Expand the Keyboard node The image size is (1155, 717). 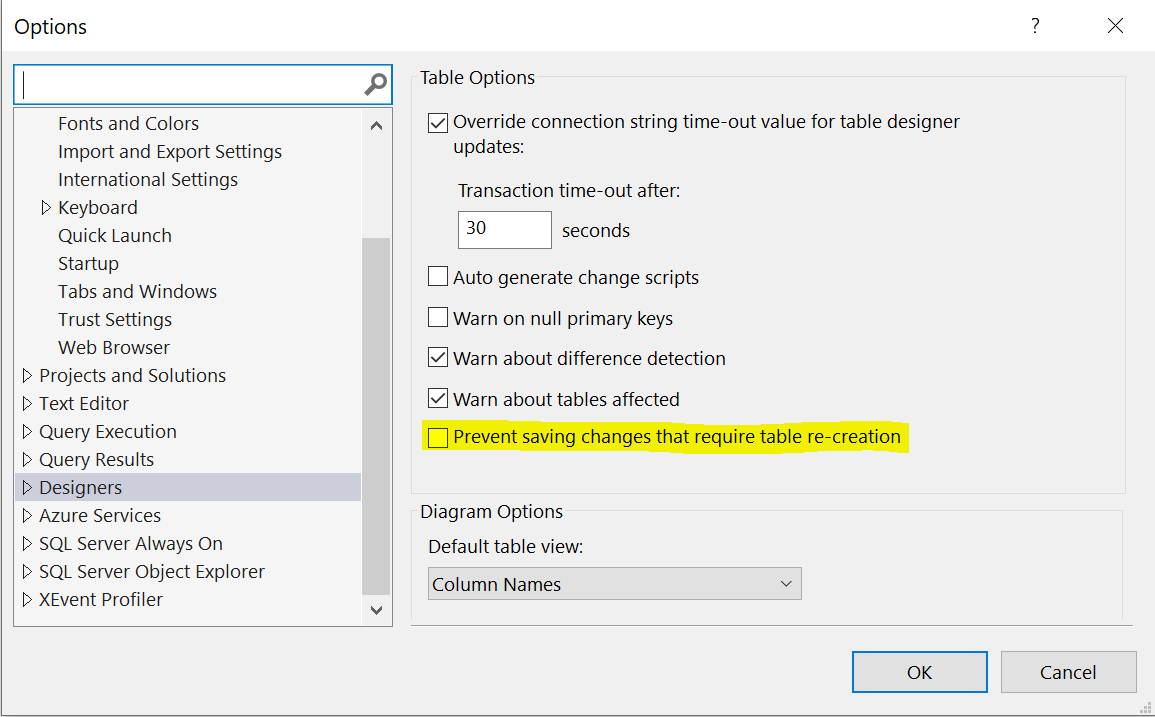pos(46,208)
